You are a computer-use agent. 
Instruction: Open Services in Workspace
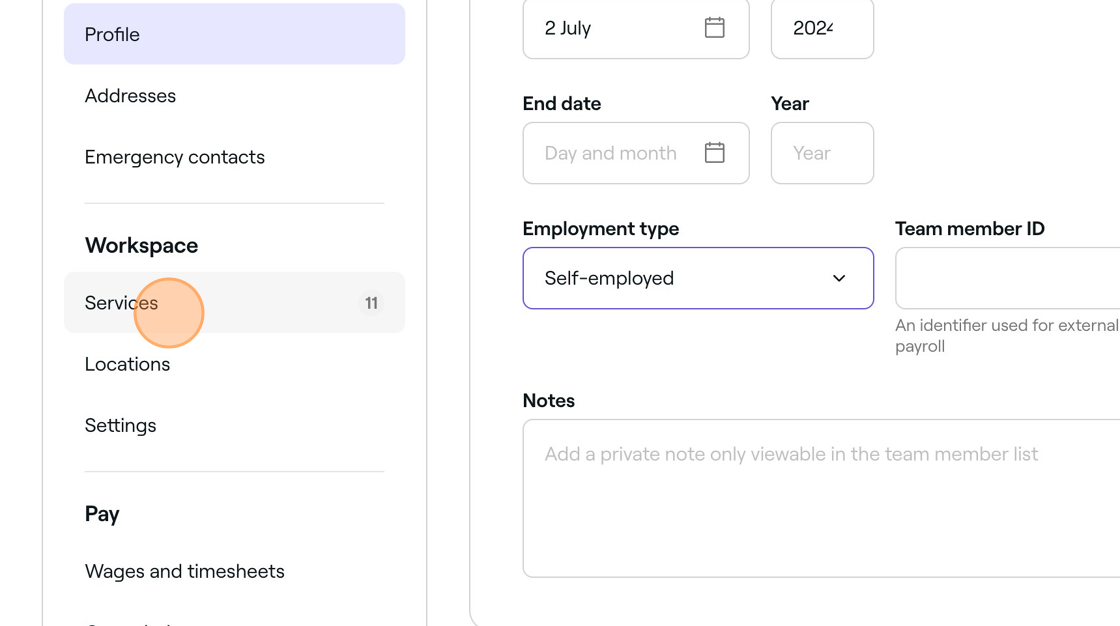[x=234, y=303]
